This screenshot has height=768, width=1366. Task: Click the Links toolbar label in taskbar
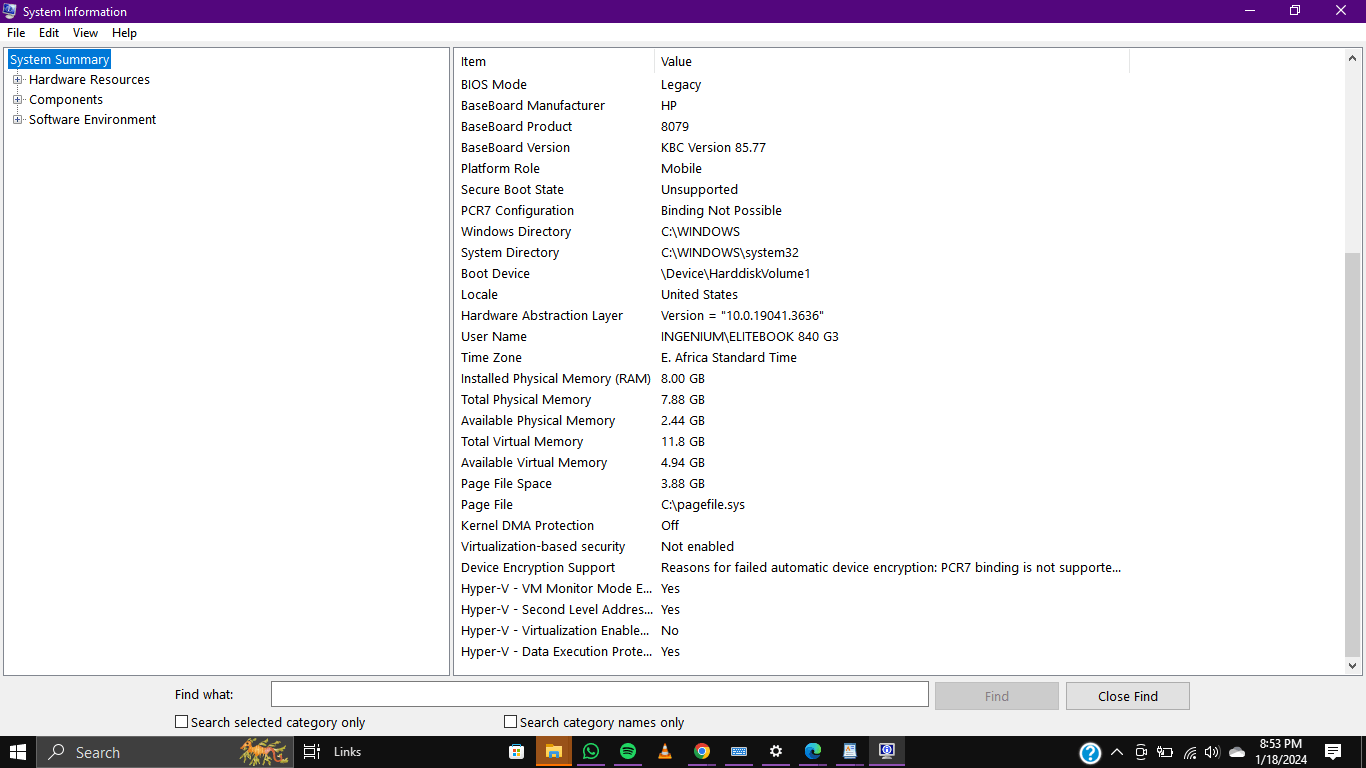(x=347, y=752)
